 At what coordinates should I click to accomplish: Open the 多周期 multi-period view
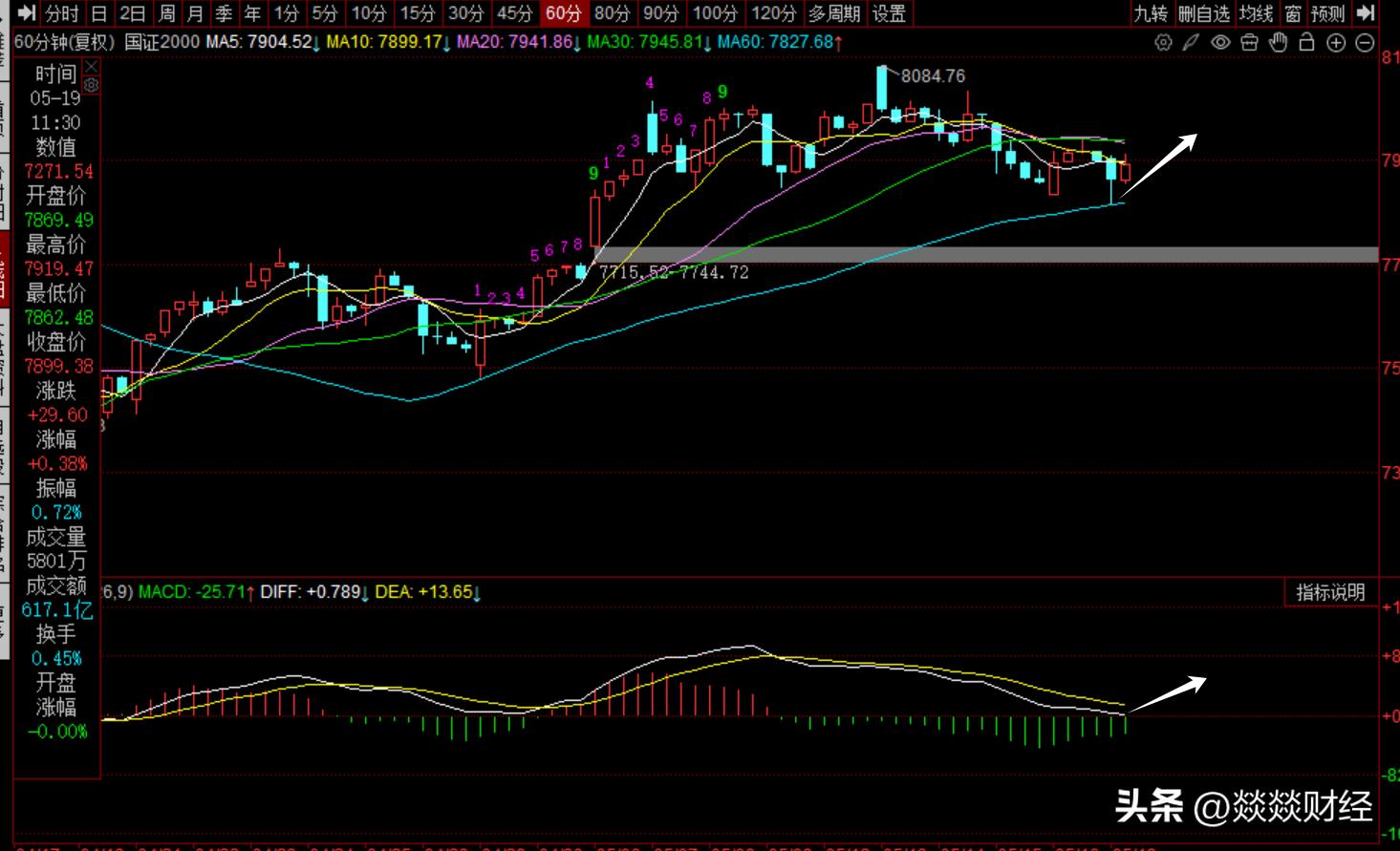pyautogui.click(x=834, y=13)
